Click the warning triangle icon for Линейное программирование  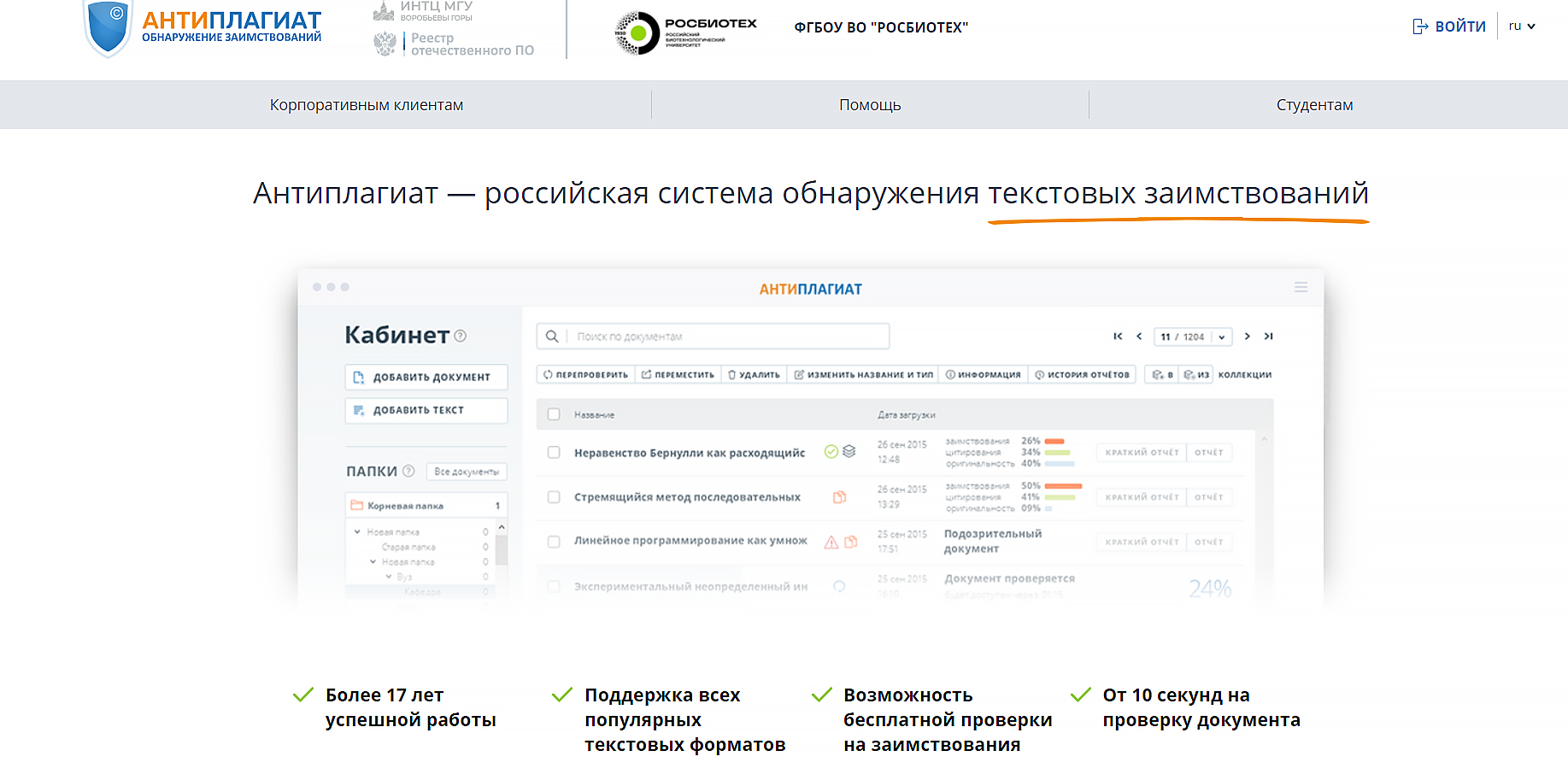click(x=831, y=542)
